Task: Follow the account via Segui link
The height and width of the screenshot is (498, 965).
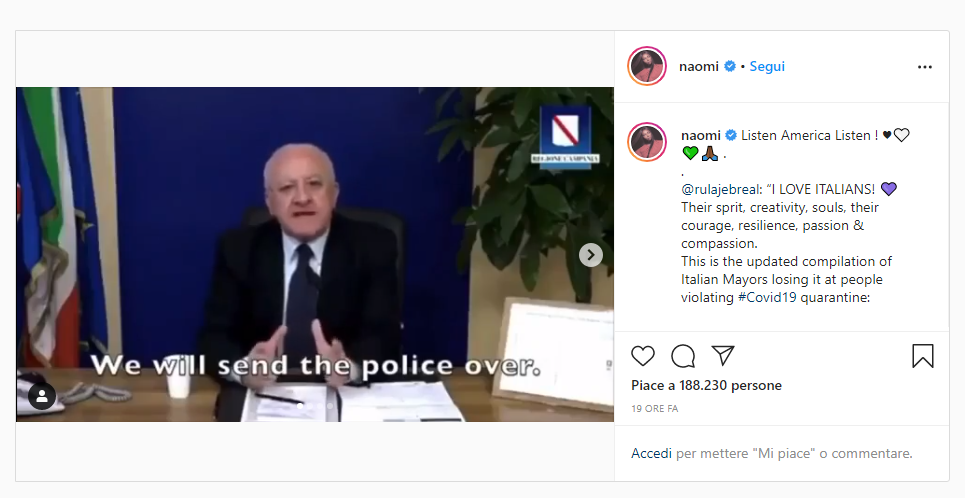Action: [767, 66]
